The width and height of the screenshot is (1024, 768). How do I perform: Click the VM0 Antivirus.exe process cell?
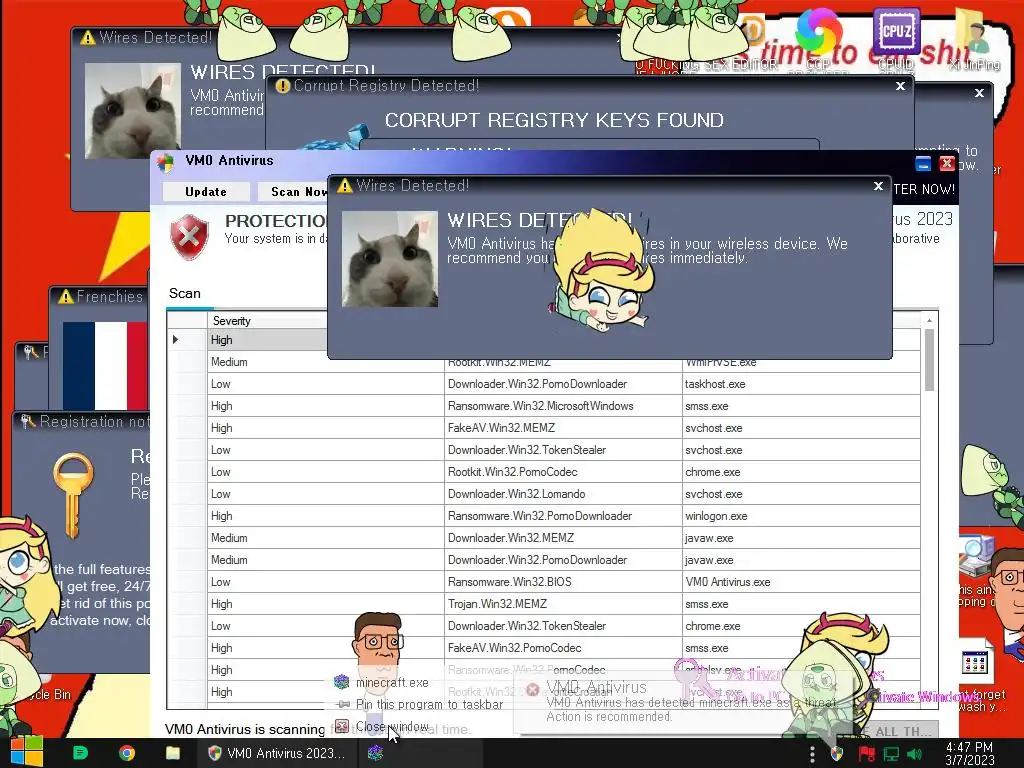(801, 582)
